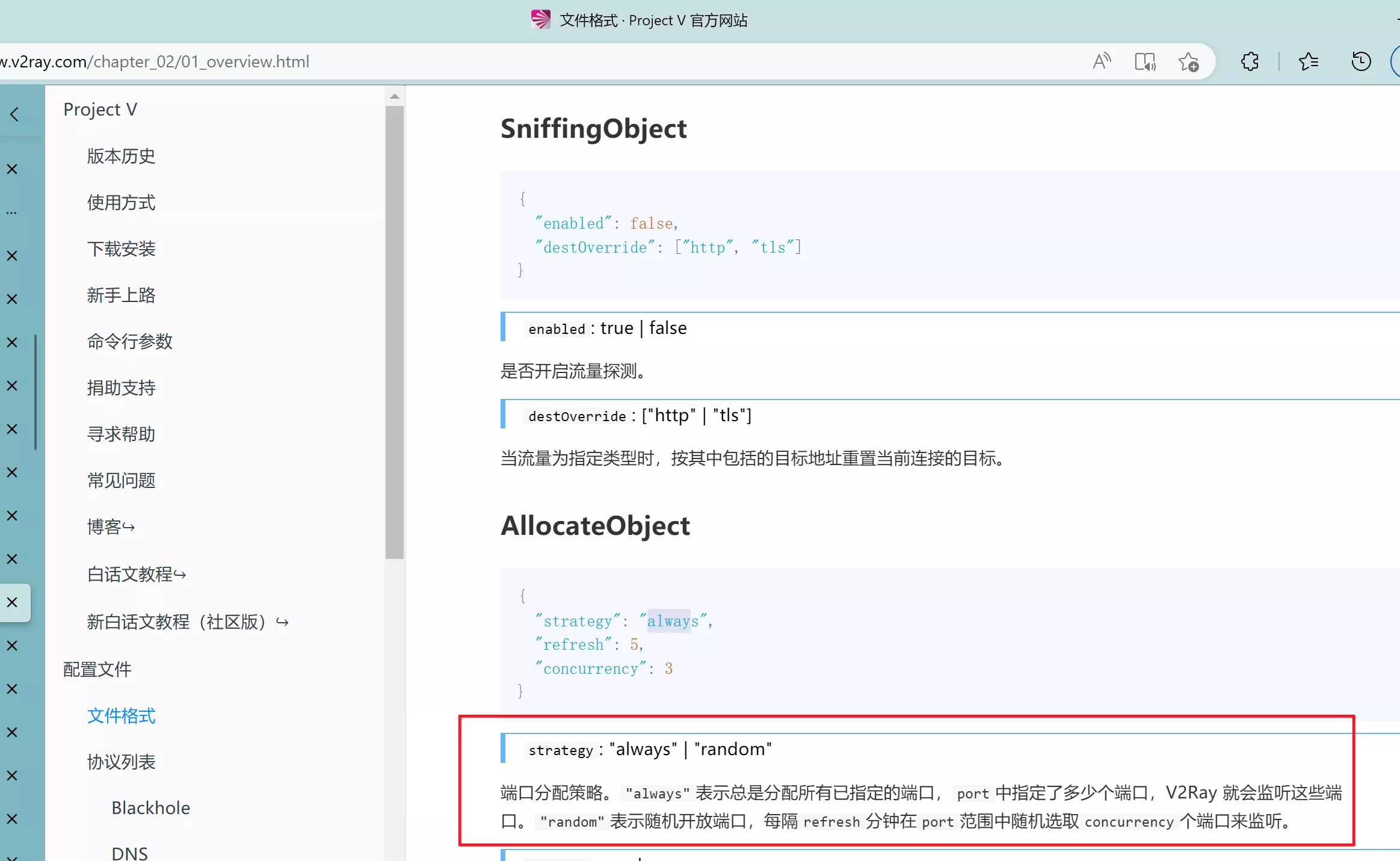1400x861 pixels.
Task: Open the Favorites list icon
Action: [x=1308, y=61]
